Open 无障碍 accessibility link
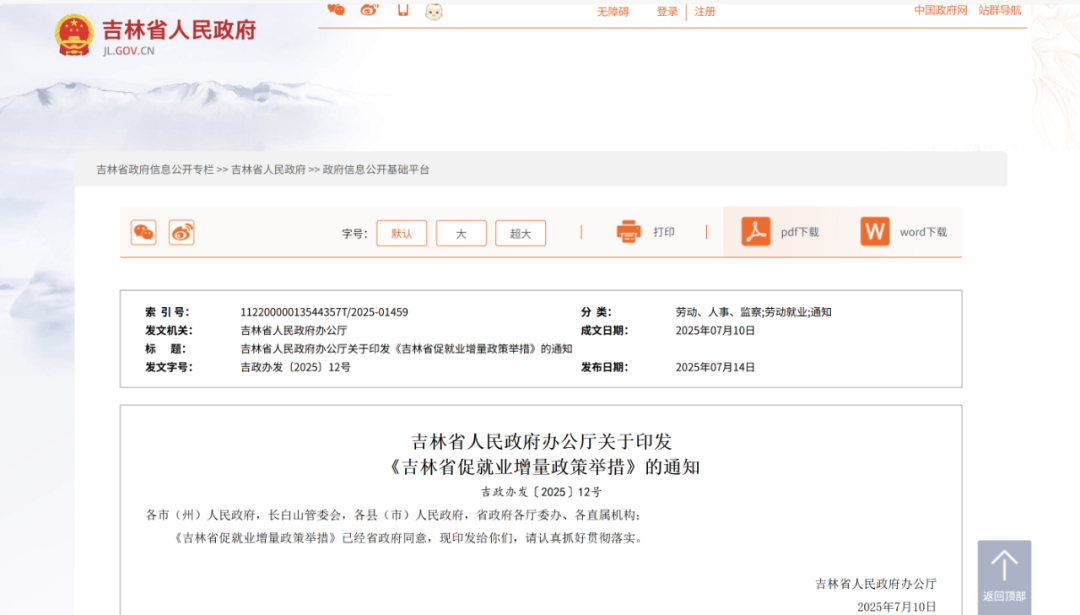Viewport: 1080px width, 615px height. (613, 12)
